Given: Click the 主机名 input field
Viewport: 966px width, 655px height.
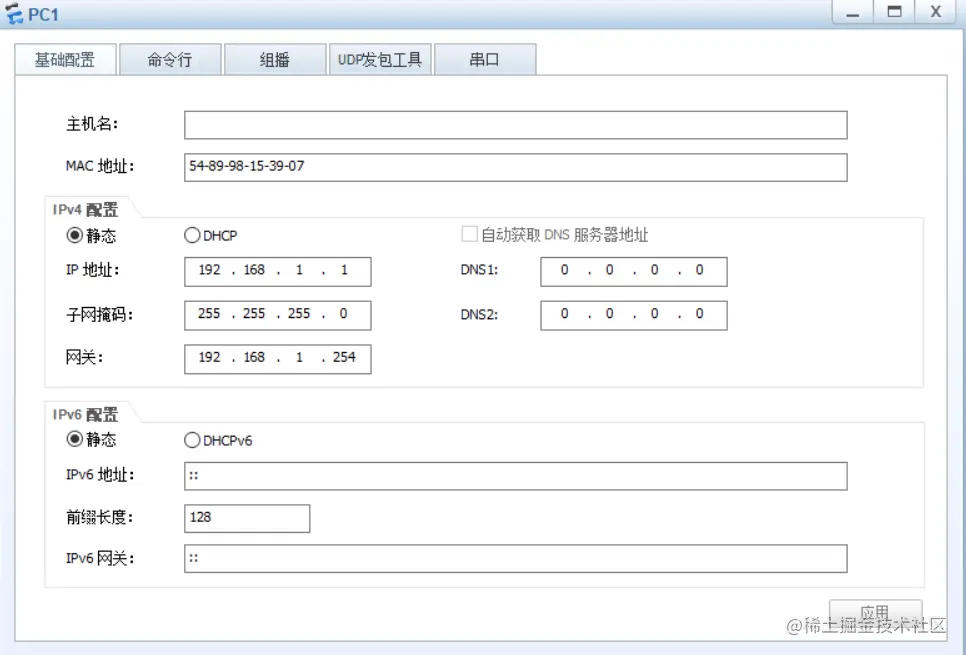Looking at the screenshot, I should click(x=516, y=125).
